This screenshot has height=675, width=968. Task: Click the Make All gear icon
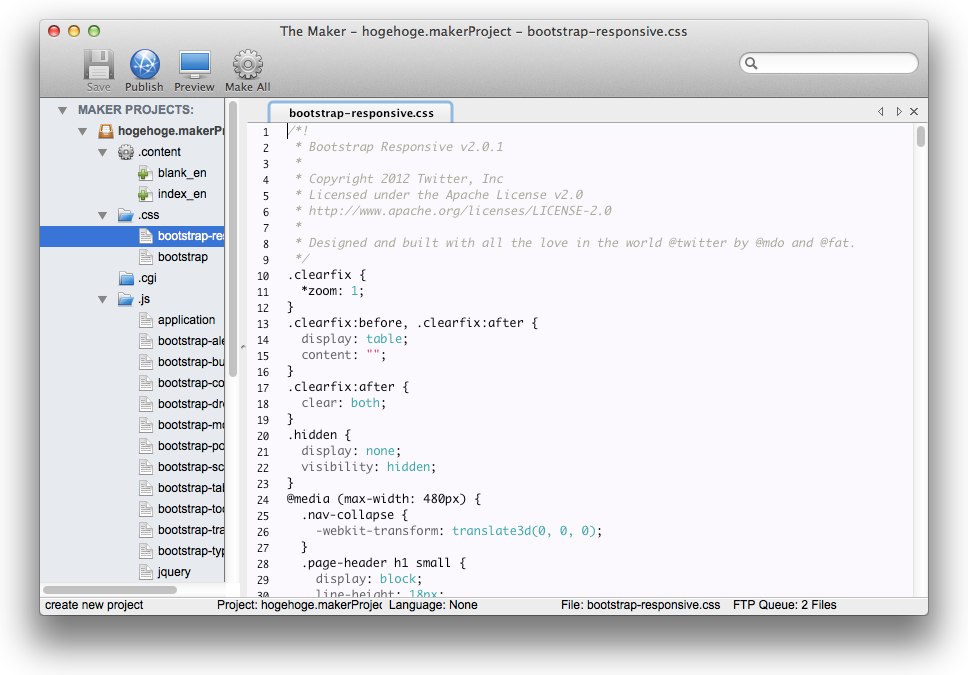(x=246, y=64)
